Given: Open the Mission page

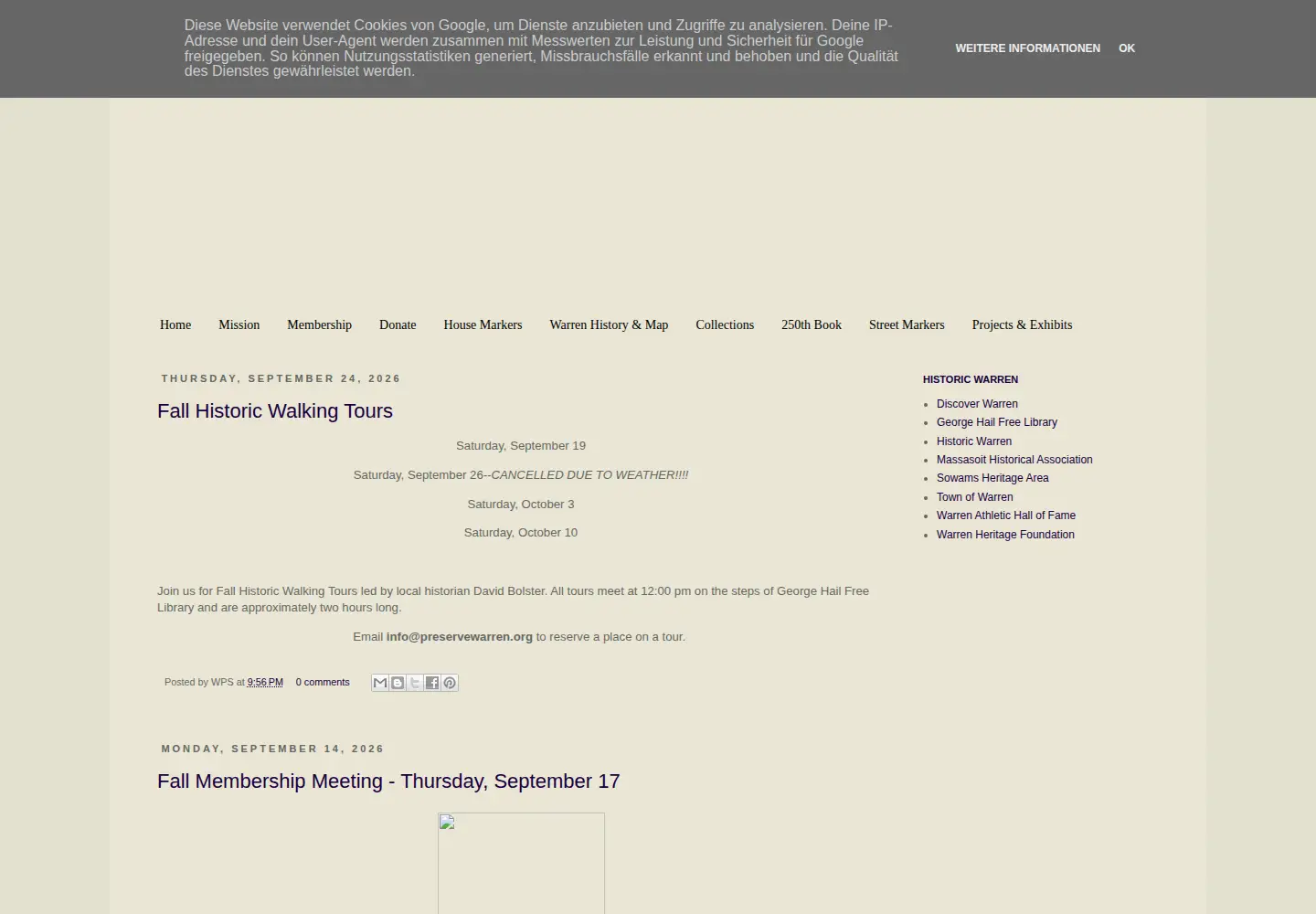Looking at the screenshot, I should pos(239,324).
